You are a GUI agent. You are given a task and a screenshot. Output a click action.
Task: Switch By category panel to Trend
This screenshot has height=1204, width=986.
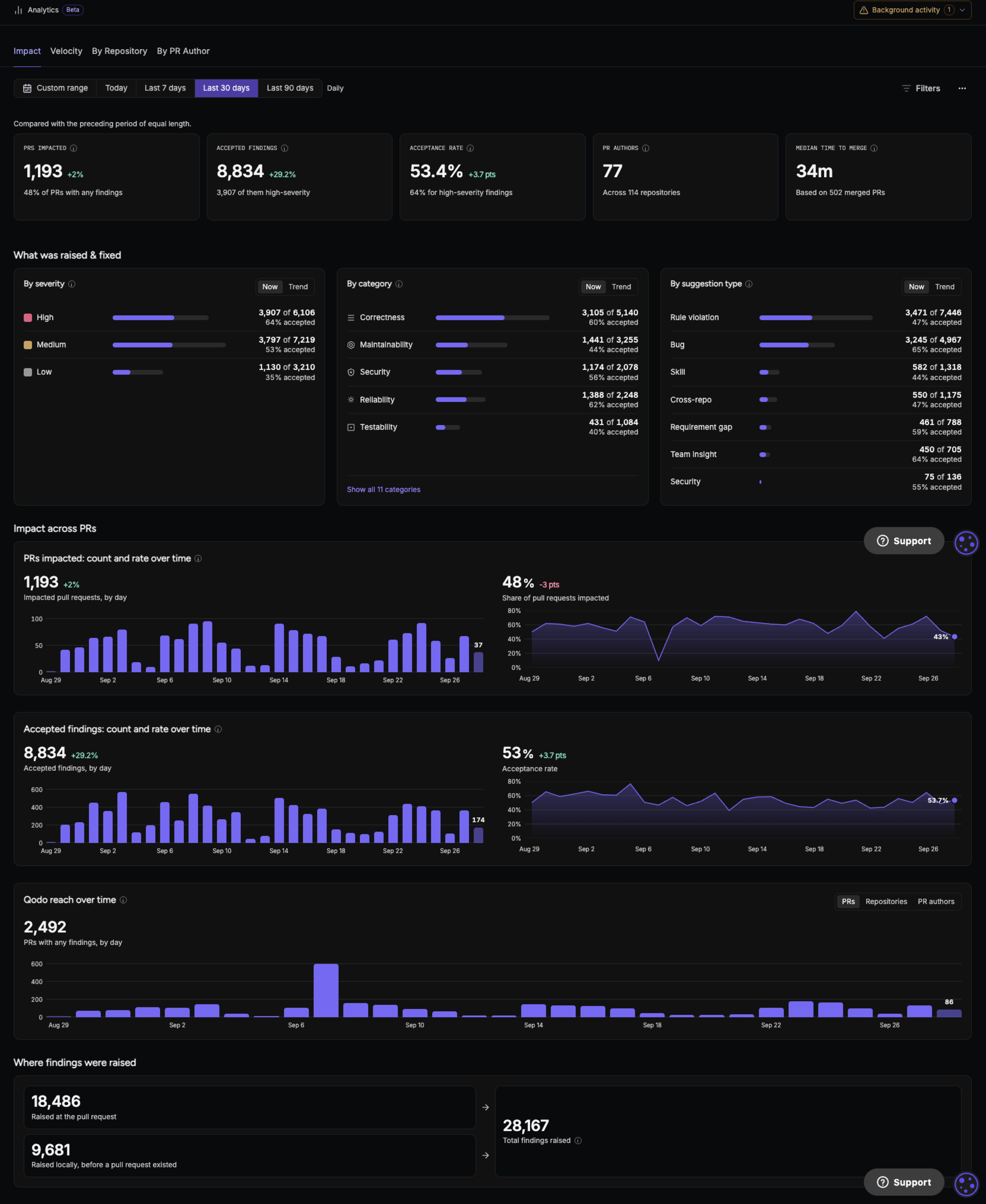pyautogui.click(x=621, y=287)
